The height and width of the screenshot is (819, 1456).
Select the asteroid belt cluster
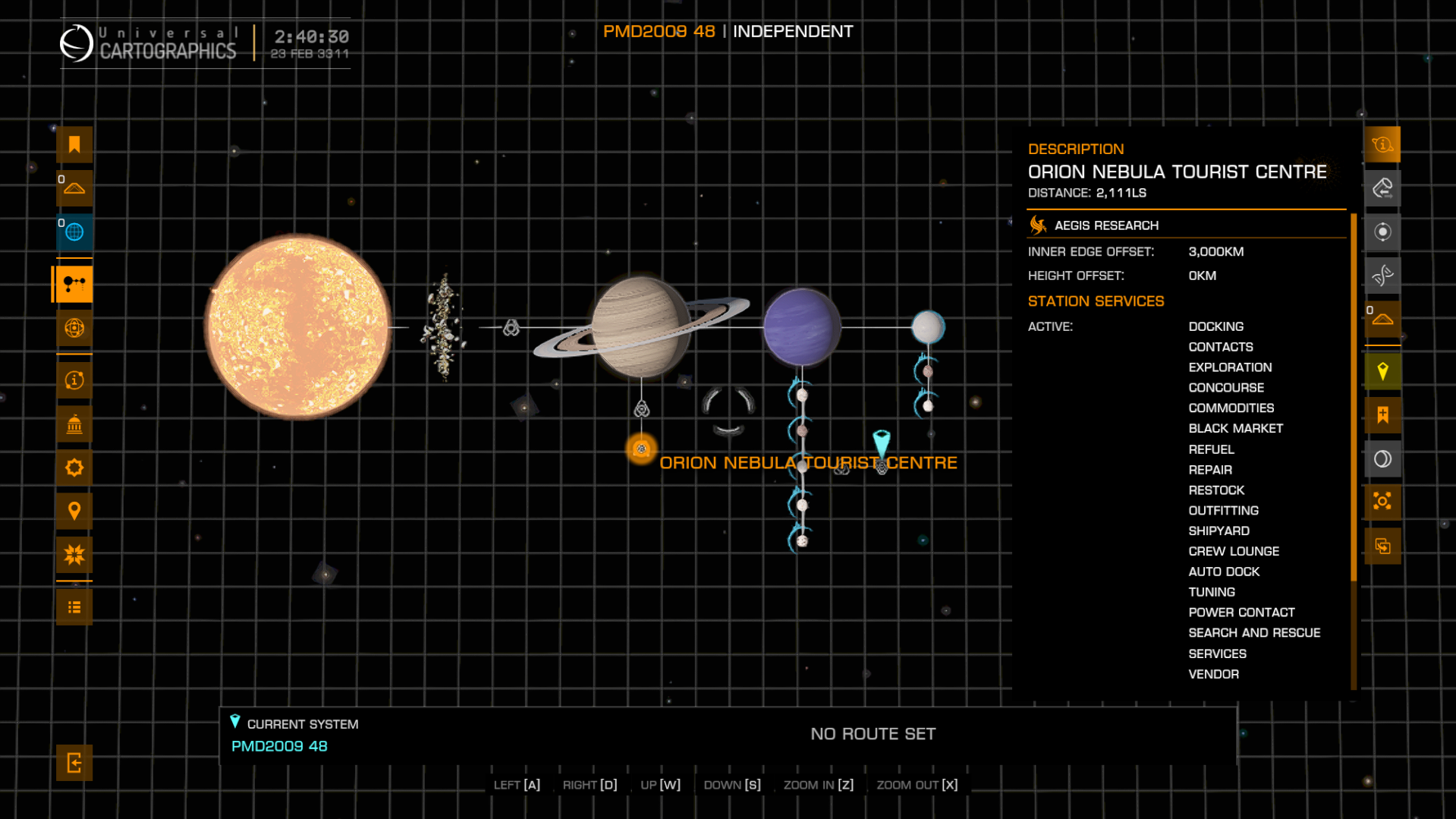pyautogui.click(x=443, y=328)
